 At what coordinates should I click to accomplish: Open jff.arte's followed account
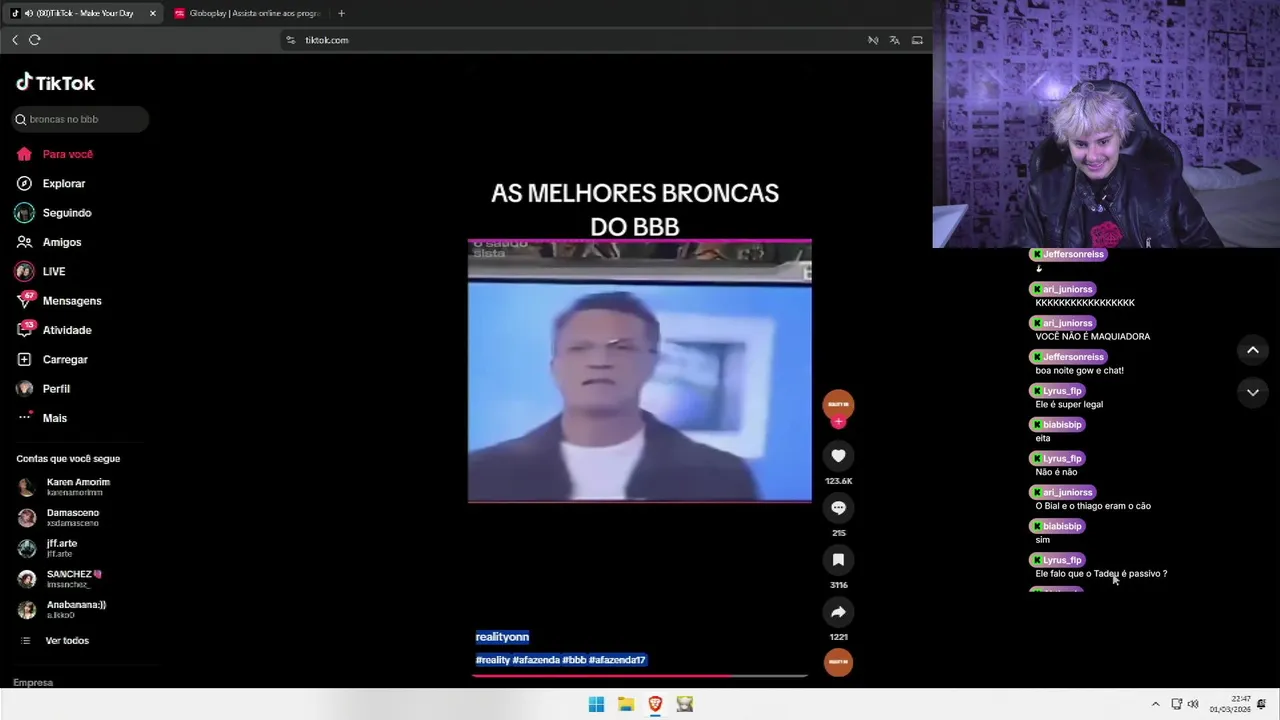(x=48, y=548)
